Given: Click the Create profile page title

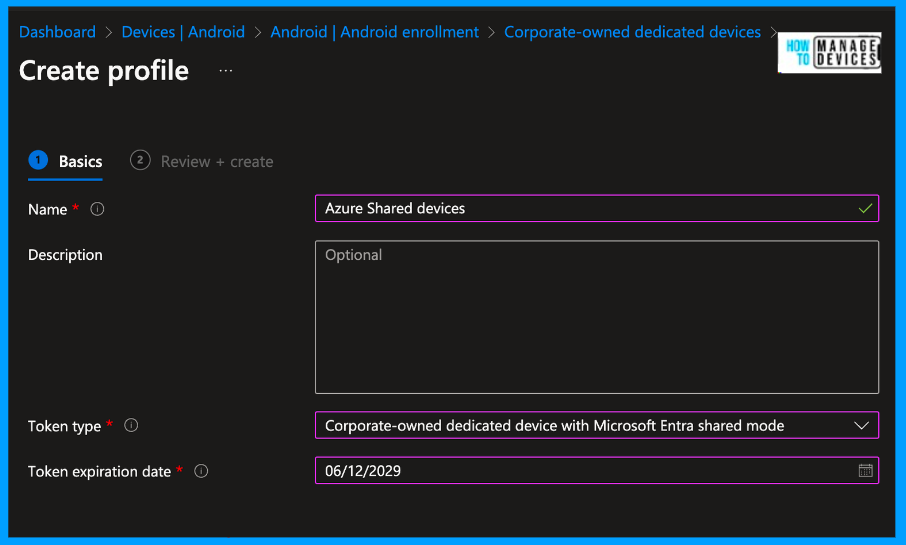Looking at the screenshot, I should click(104, 71).
